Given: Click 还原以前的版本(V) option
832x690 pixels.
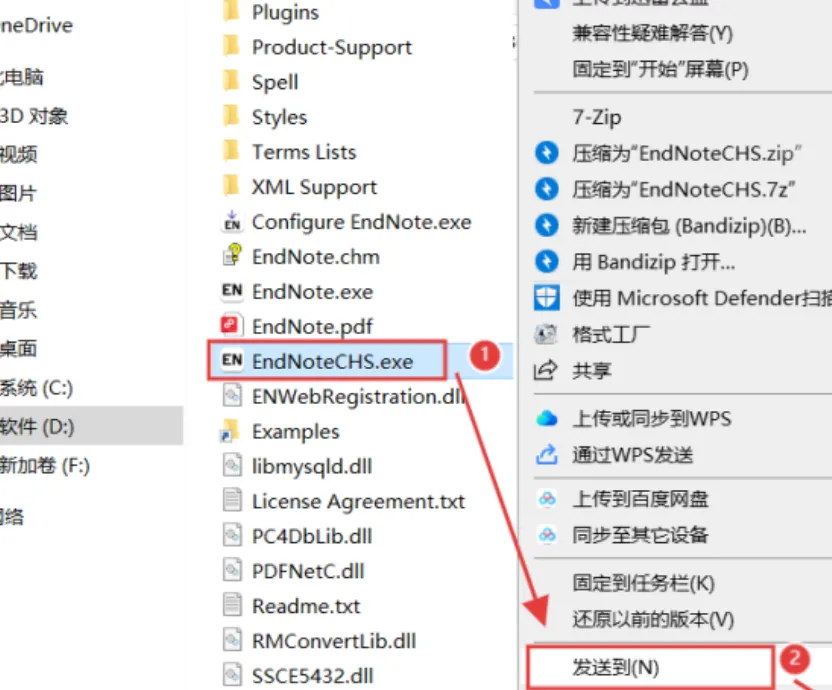Looking at the screenshot, I should 653,619.
